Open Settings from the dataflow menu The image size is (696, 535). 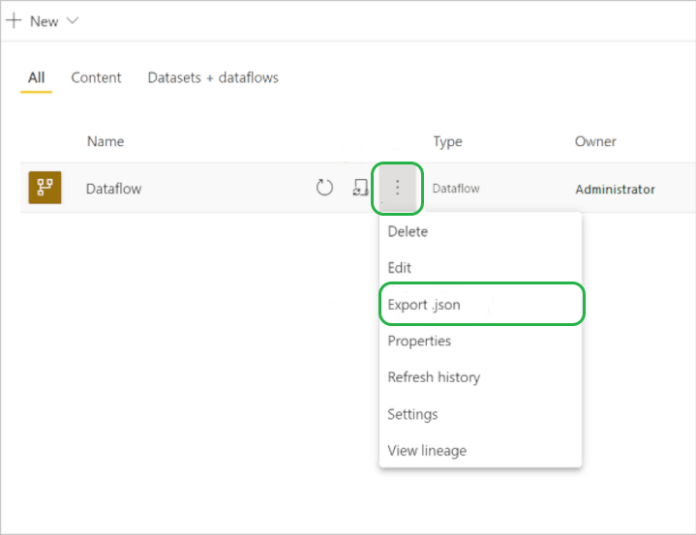coord(413,414)
